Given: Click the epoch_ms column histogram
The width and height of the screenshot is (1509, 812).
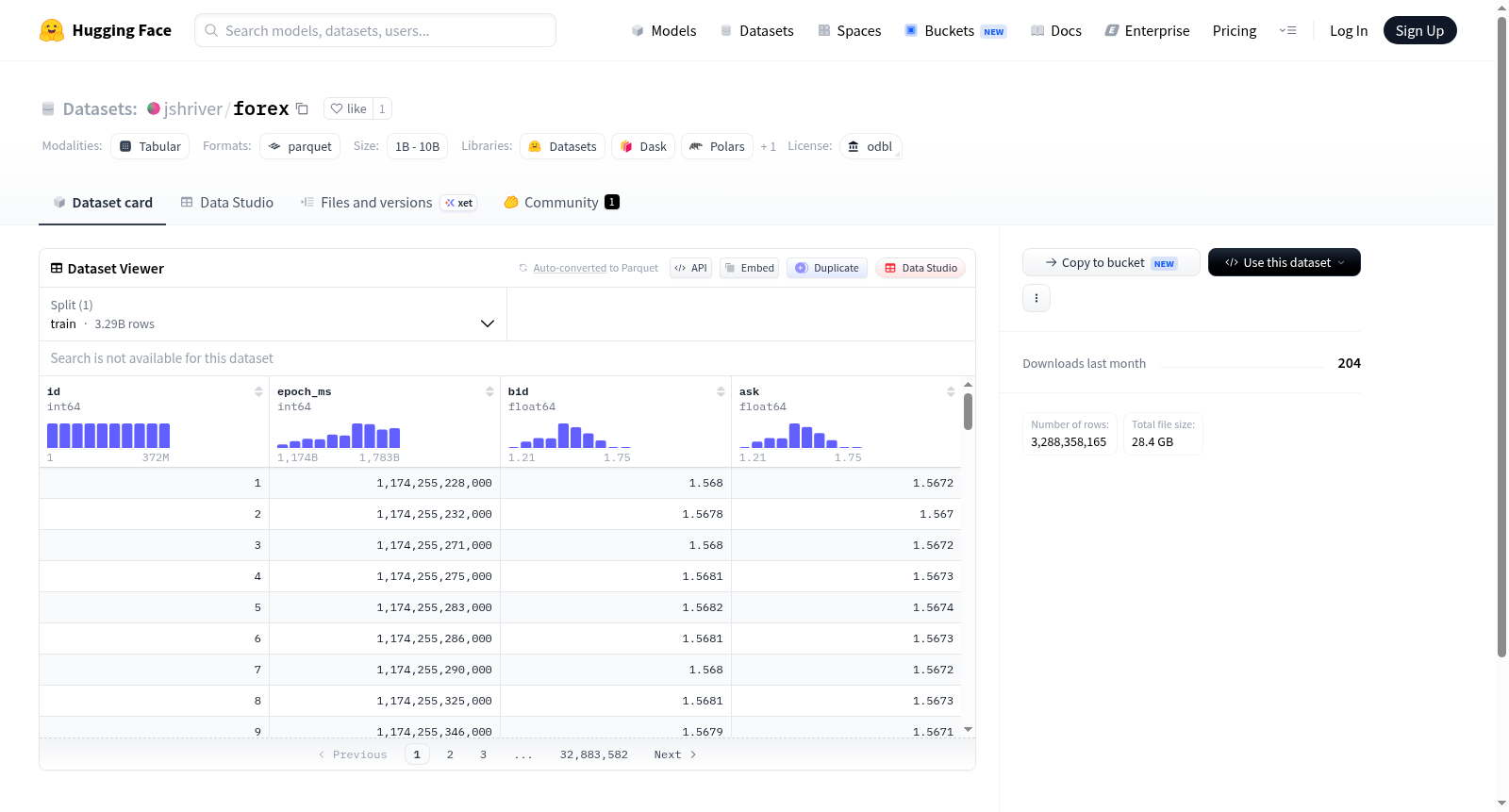Looking at the screenshot, I should click(339, 436).
